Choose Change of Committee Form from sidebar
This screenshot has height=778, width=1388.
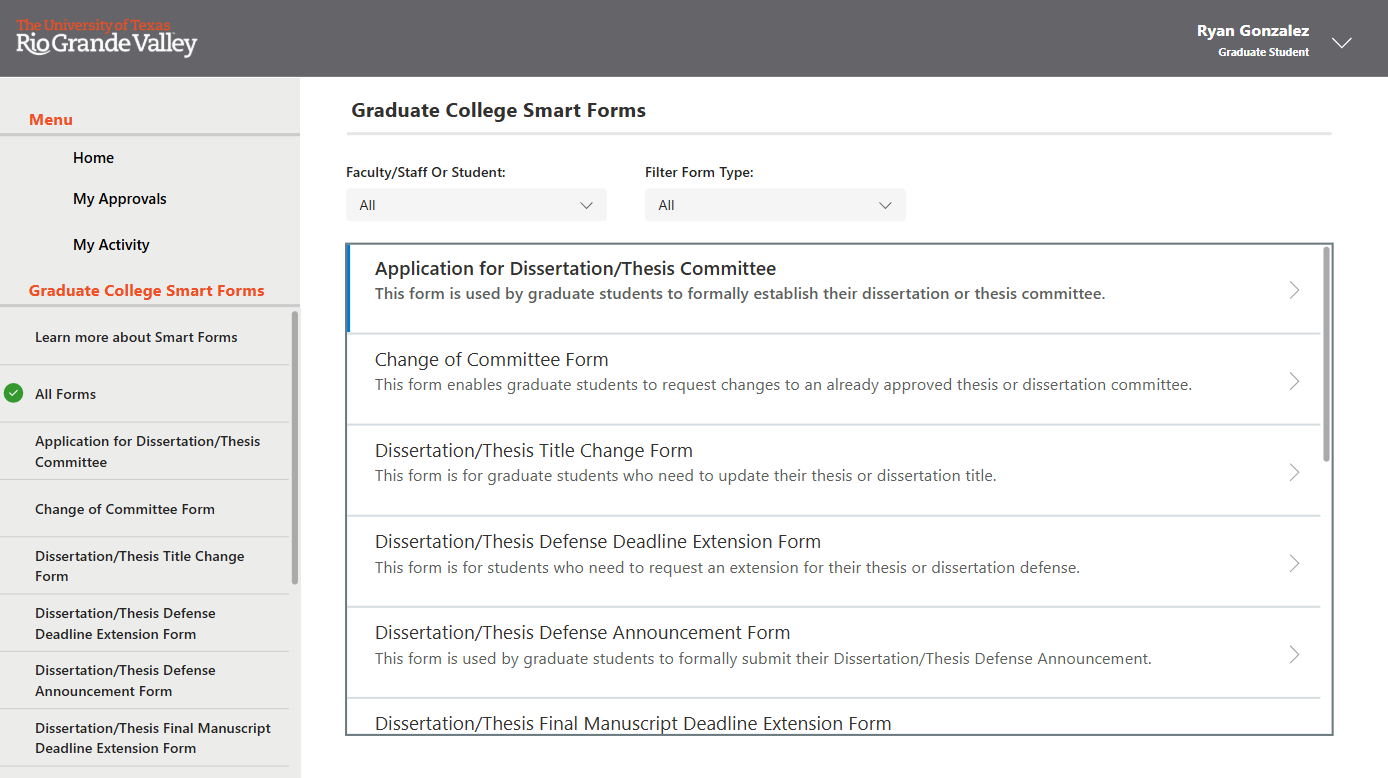pyautogui.click(x=124, y=509)
